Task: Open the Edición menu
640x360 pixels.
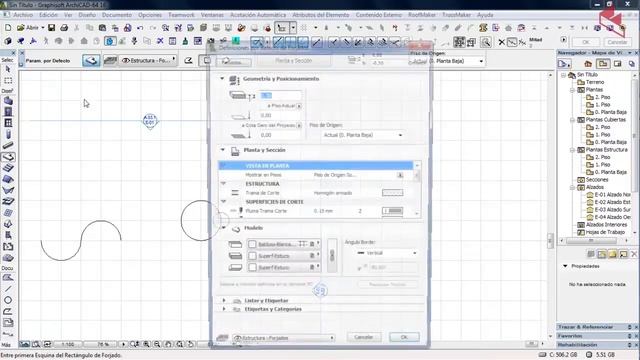Action: (x=48, y=15)
